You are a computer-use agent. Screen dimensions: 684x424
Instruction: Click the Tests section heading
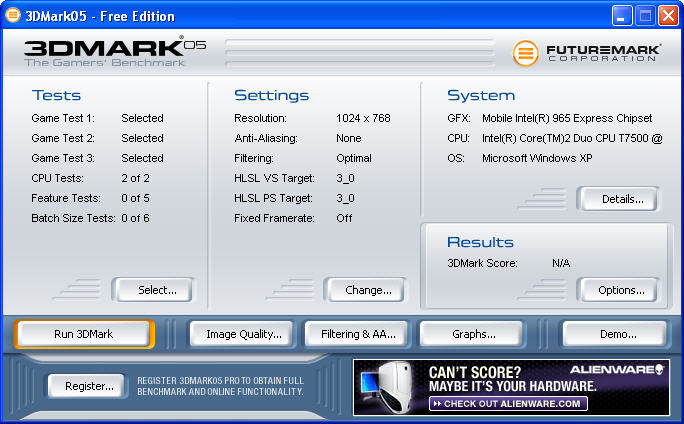pyautogui.click(x=56, y=95)
